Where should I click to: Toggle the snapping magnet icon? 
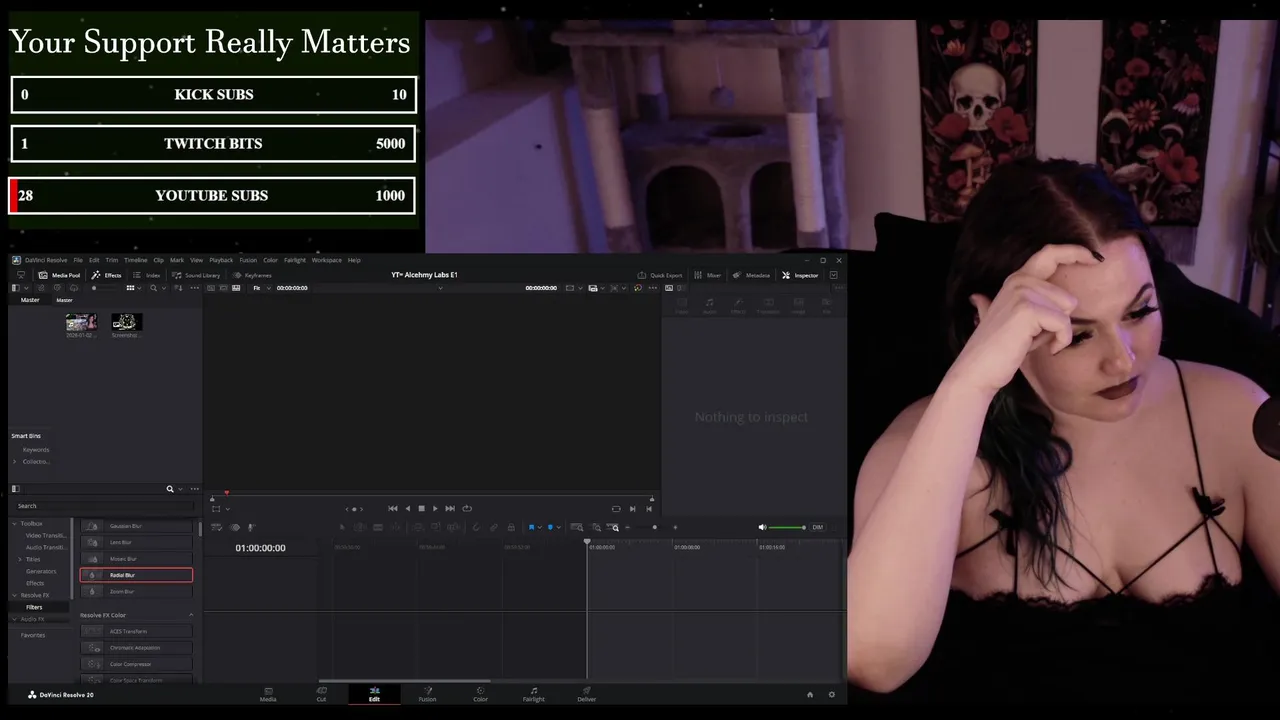tap(476, 527)
